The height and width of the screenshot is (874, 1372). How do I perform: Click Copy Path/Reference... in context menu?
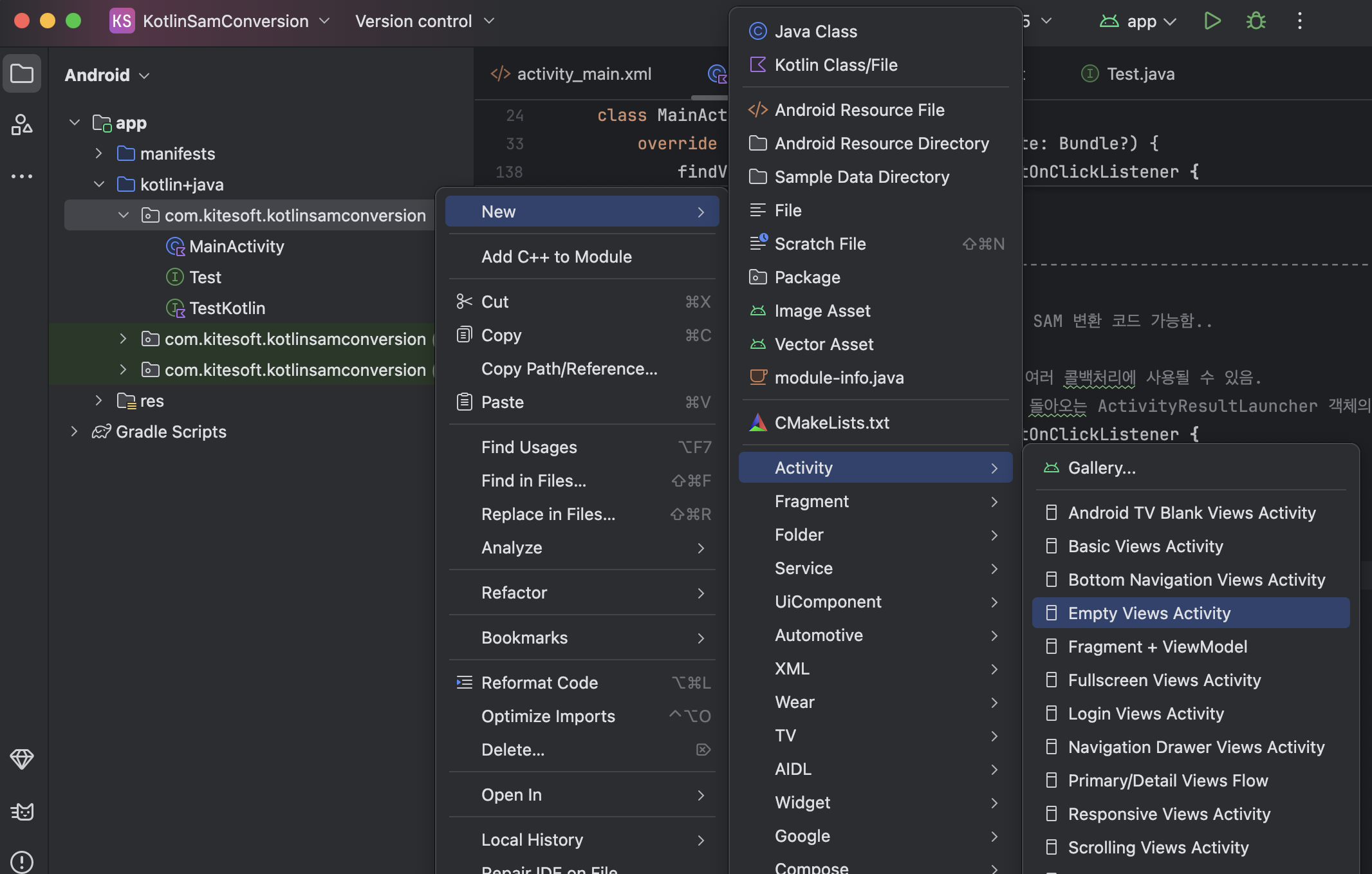pyautogui.click(x=569, y=369)
